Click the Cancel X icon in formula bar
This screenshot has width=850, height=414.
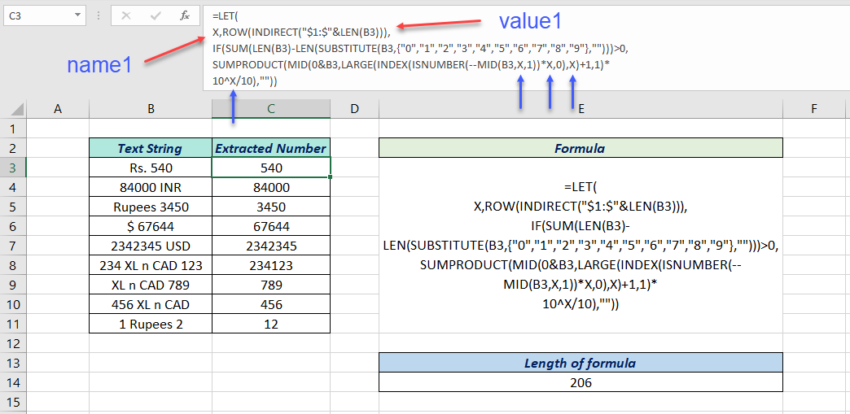pyautogui.click(x=127, y=16)
